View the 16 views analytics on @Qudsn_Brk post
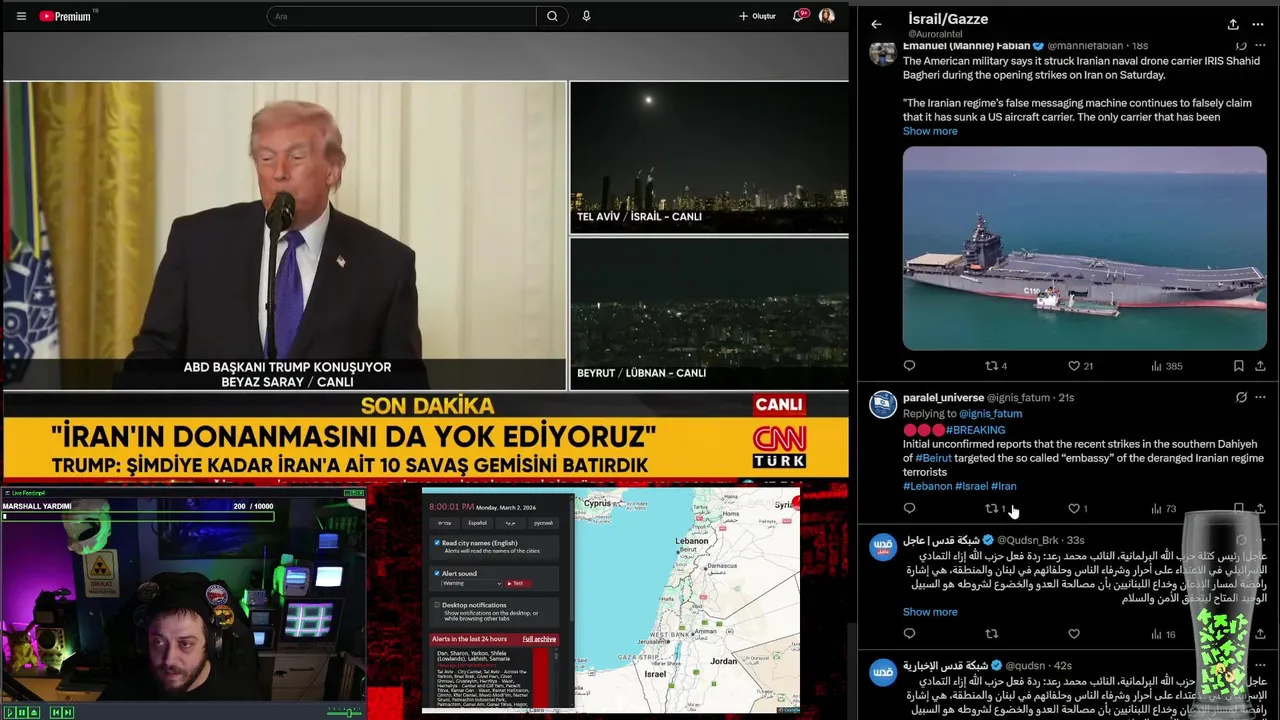1280x720 pixels. tap(1164, 634)
